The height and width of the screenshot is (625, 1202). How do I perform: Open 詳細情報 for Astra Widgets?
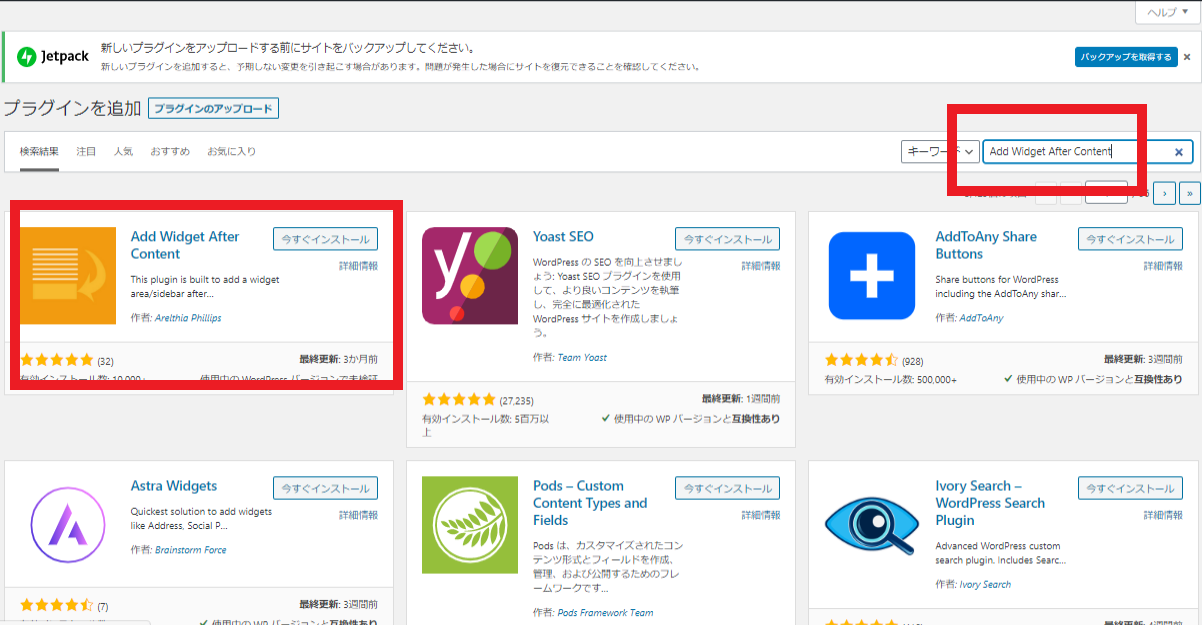click(x=358, y=515)
